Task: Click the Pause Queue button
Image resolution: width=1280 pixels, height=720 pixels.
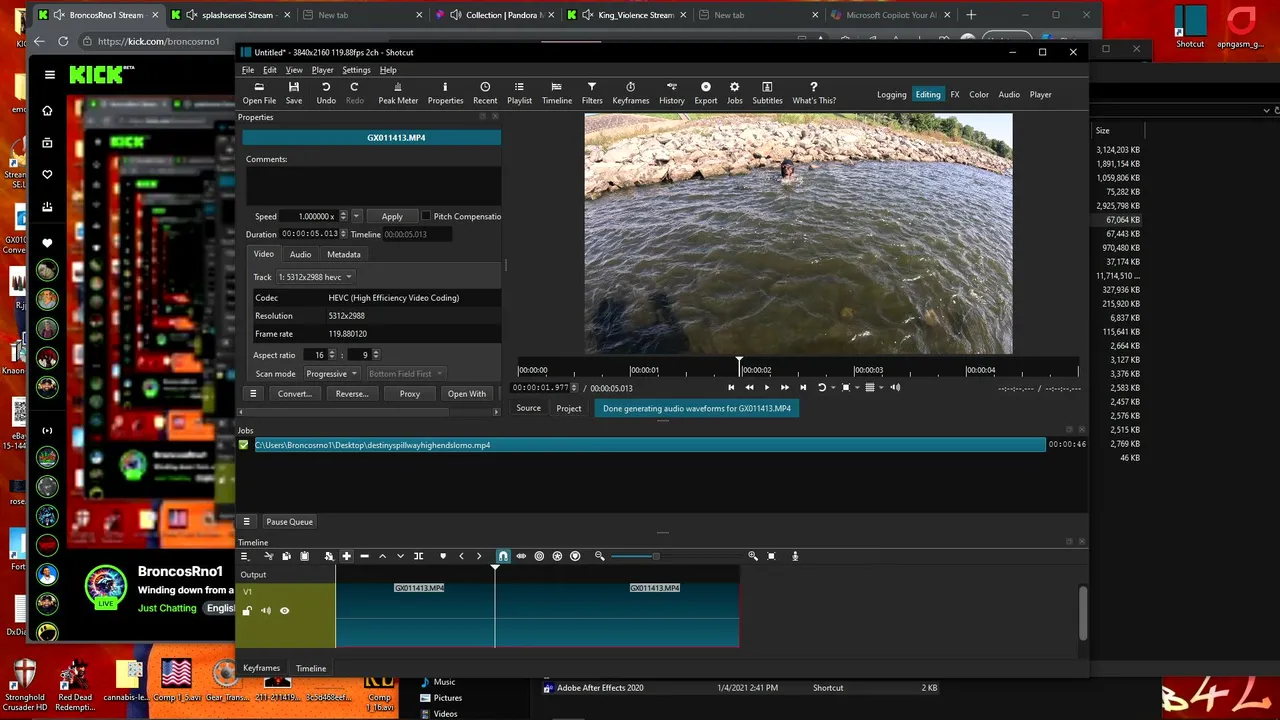Action: tap(289, 522)
